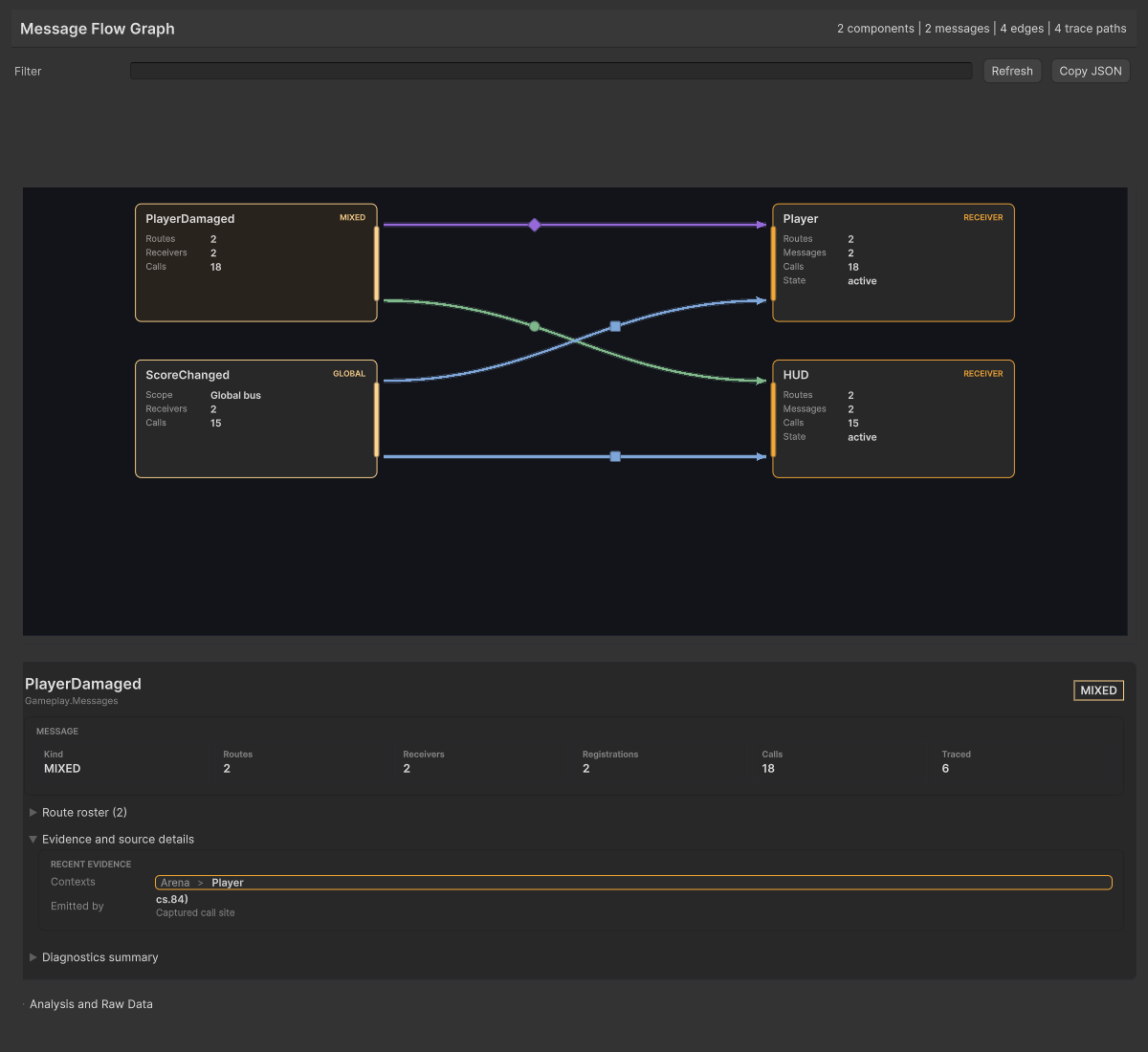Image resolution: width=1148 pixels, height=1052 pixels.
Task: Click the Copy JSON button
Action: (x=1091, y=71)
